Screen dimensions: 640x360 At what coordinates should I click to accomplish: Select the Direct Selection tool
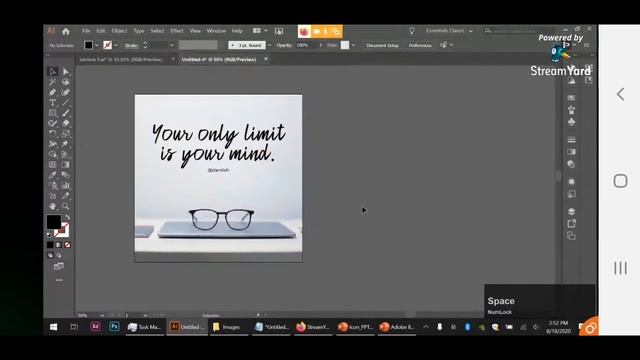(65, 72)
